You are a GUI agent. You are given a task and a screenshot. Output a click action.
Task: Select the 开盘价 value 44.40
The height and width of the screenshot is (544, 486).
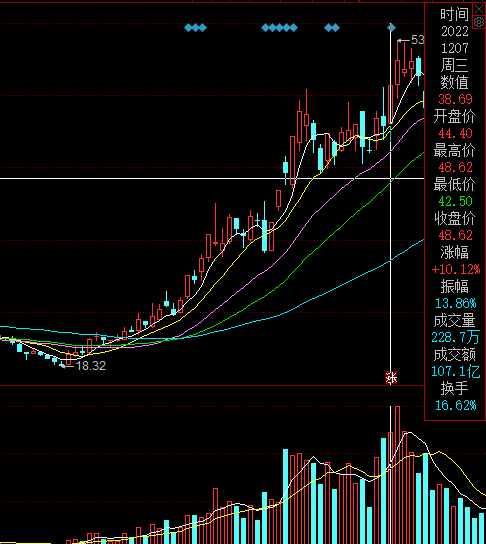(x=455, y=133)
